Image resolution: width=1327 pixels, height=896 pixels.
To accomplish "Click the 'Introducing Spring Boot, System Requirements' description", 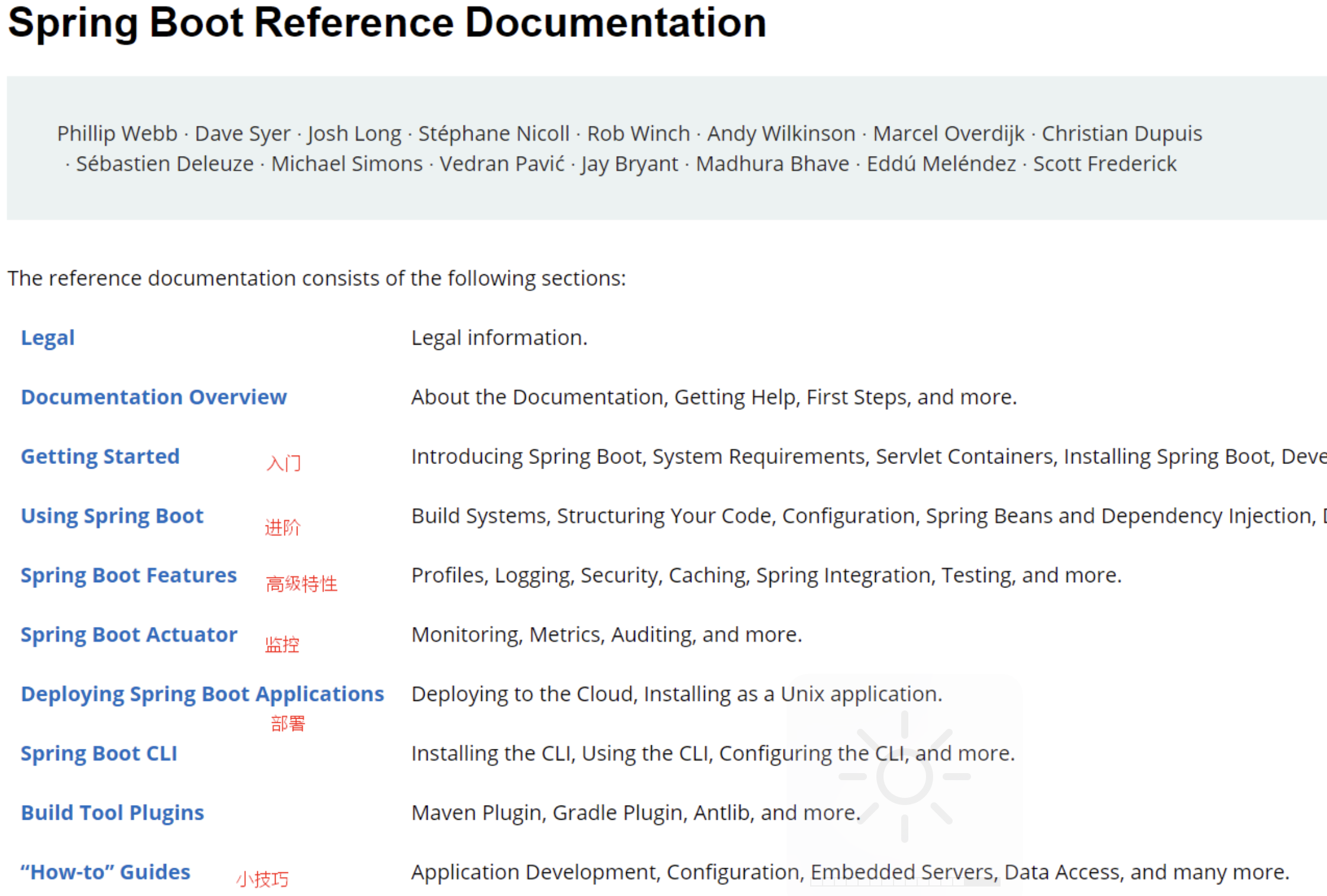I will [x=869, y=457].
